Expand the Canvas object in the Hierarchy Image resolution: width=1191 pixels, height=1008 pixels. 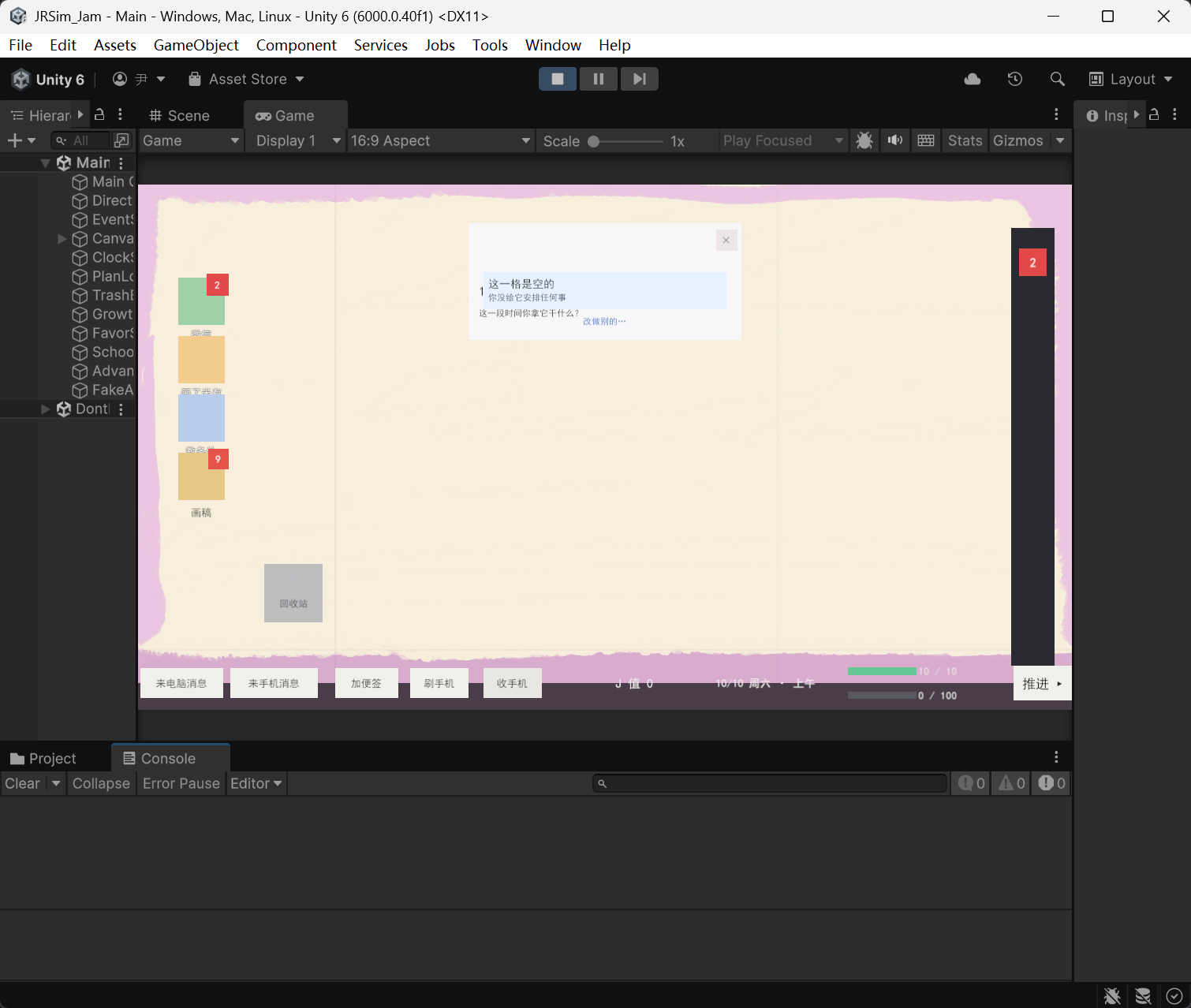(62, 238)
